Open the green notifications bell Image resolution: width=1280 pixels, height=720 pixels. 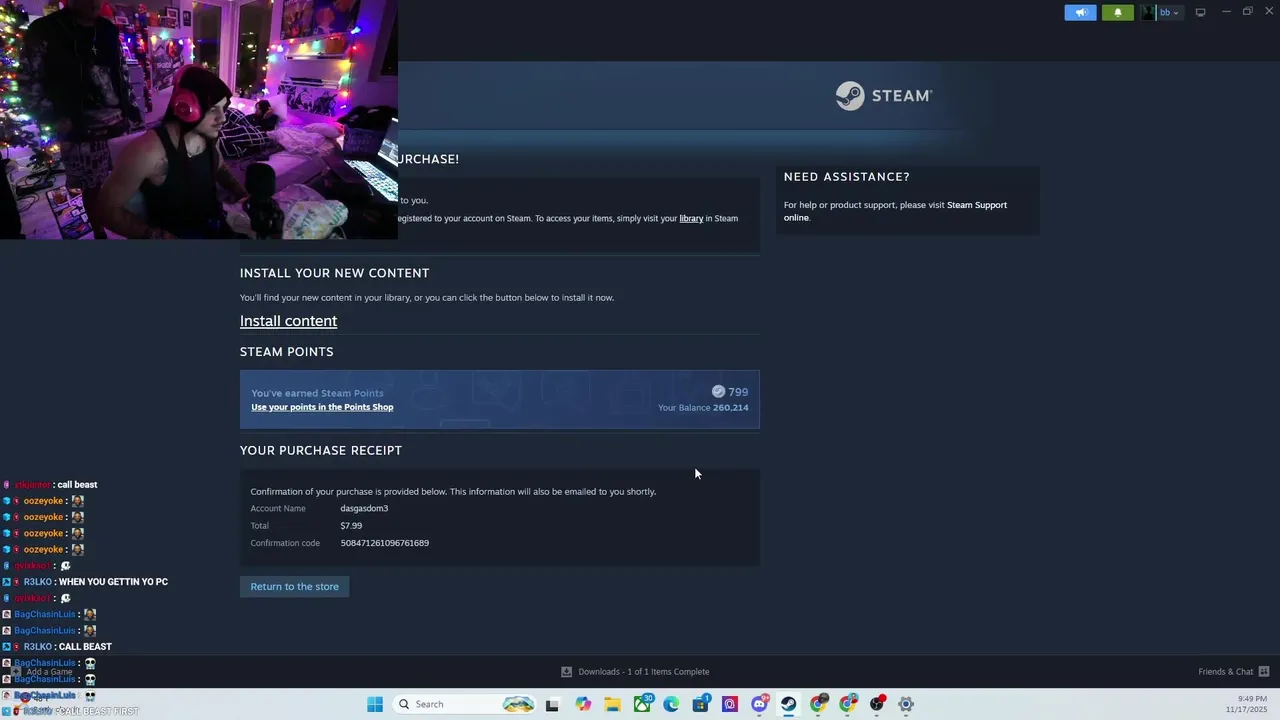coord(1118,13)
